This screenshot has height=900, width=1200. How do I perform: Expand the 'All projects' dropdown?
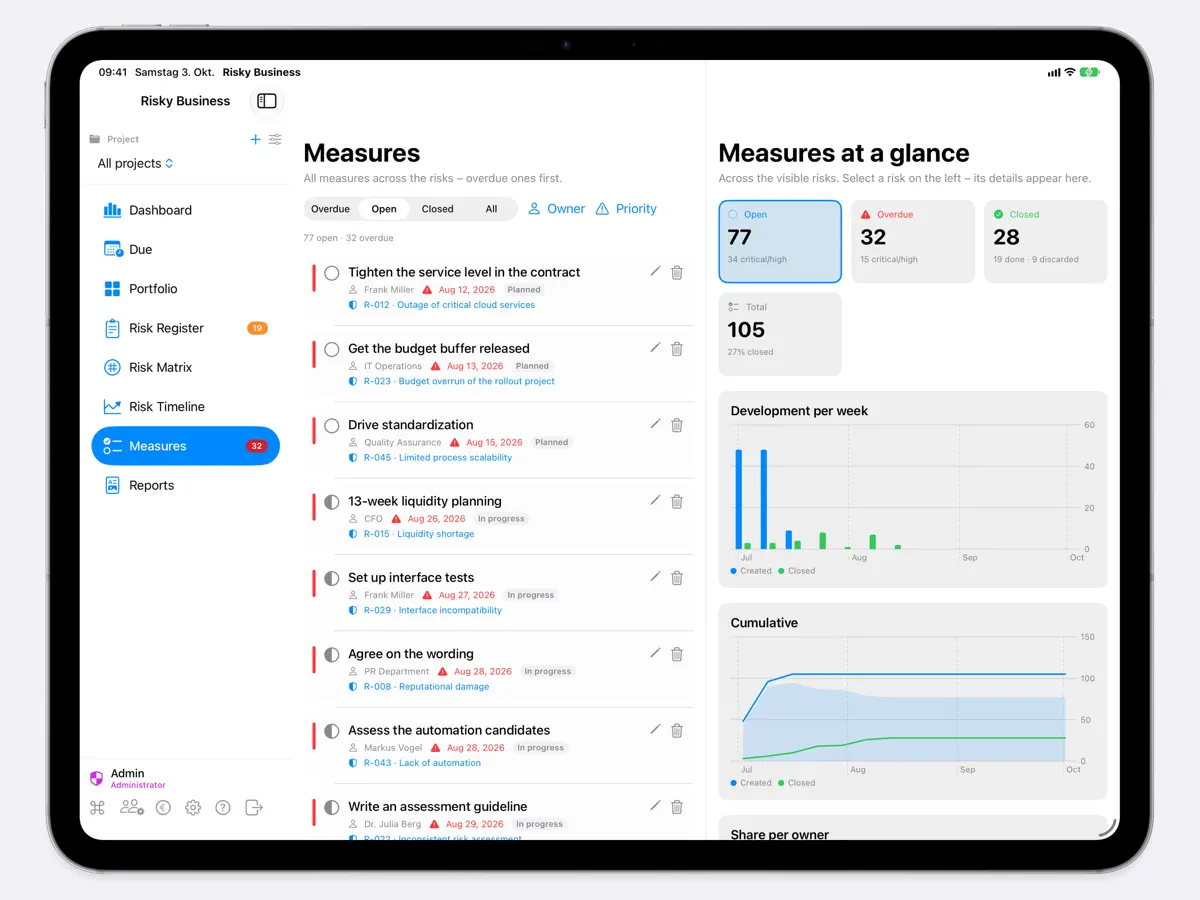pyautogui.click(x=136, y=163)
